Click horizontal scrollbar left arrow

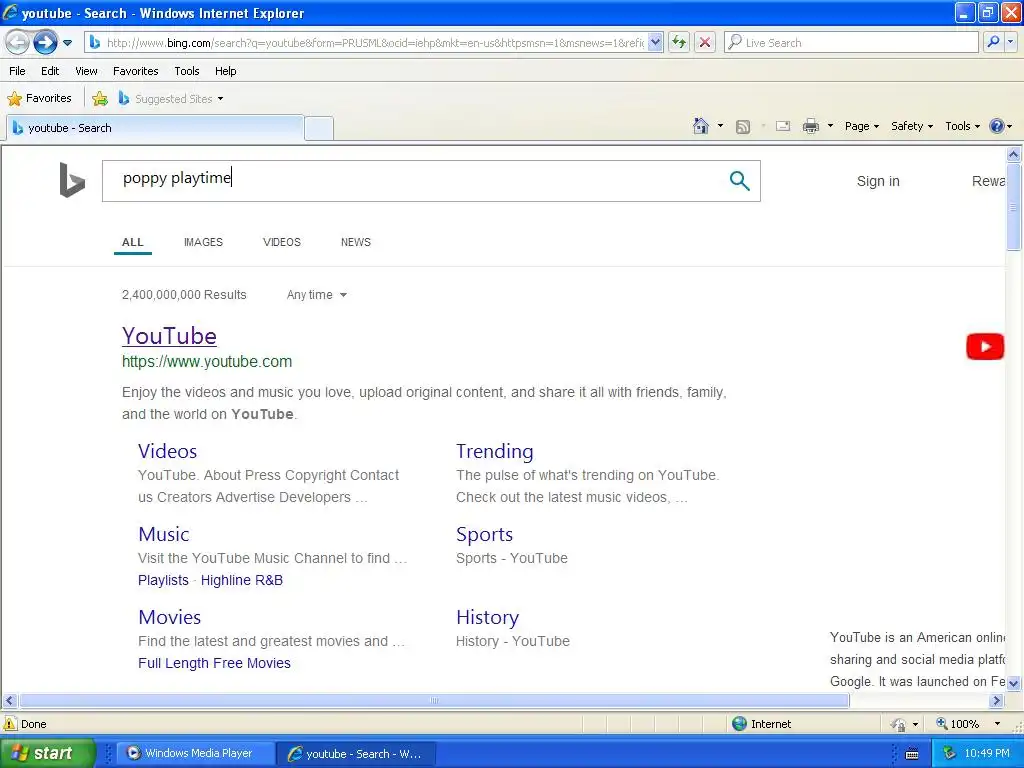tap(9, 701)
